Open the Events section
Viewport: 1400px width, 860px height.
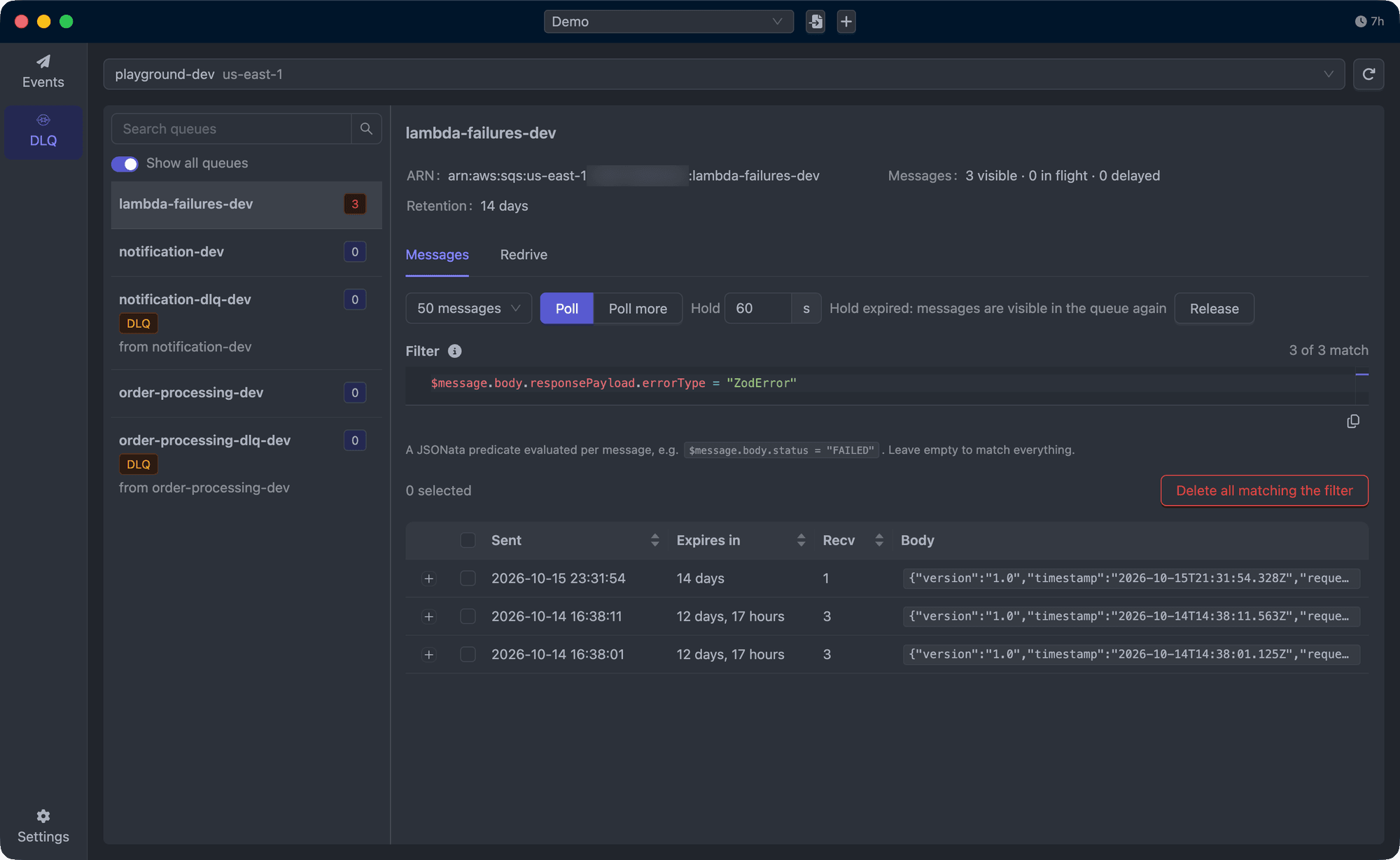(43, 72)
